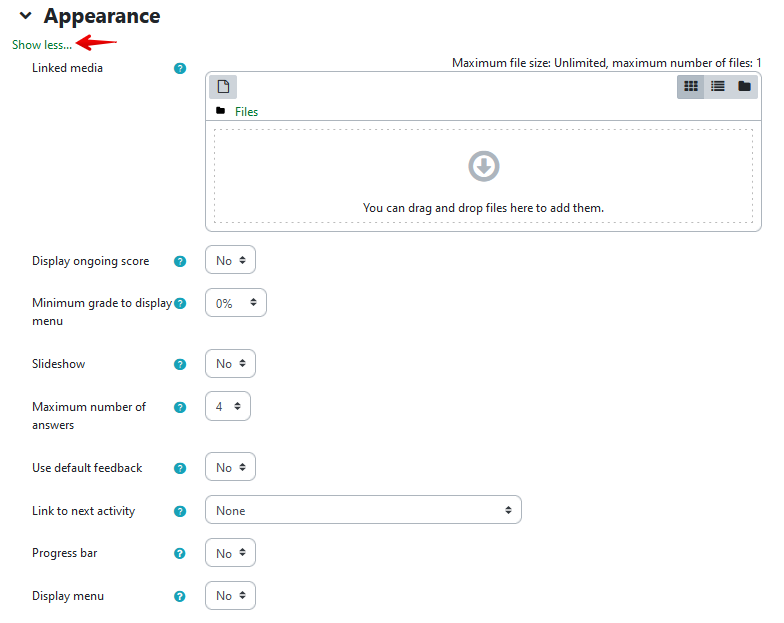784x623 pixels.
Task: Show help for Link to next activity
Action: pos(180,512)
